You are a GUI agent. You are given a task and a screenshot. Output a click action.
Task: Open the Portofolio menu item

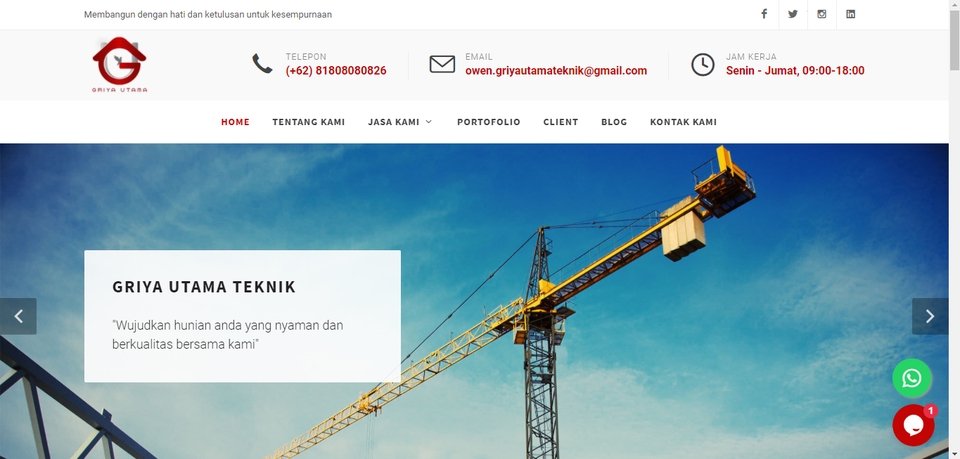[x=489, y=122]
